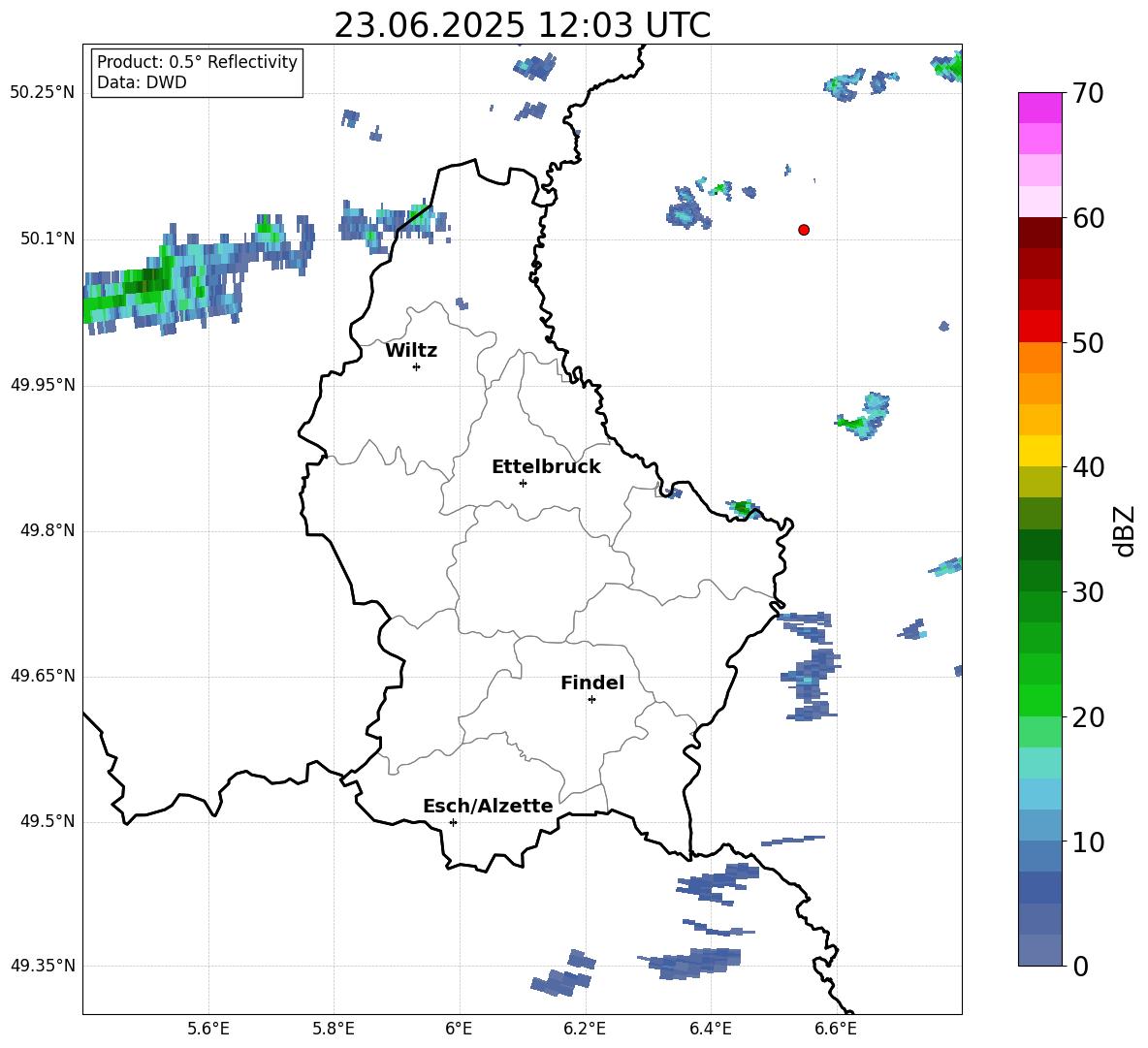Viewport: 1148px width, 1048px height.
Task: Click the 30 value on the colorbar
Action: pos(1088,592)
